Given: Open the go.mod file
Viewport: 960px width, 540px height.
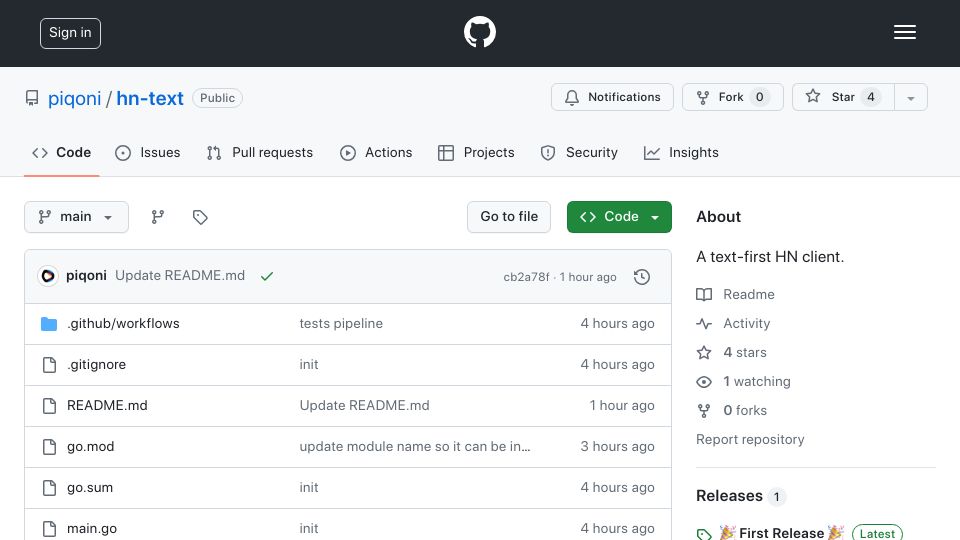Looking at the screenshot, I should [x=91, y=446].
